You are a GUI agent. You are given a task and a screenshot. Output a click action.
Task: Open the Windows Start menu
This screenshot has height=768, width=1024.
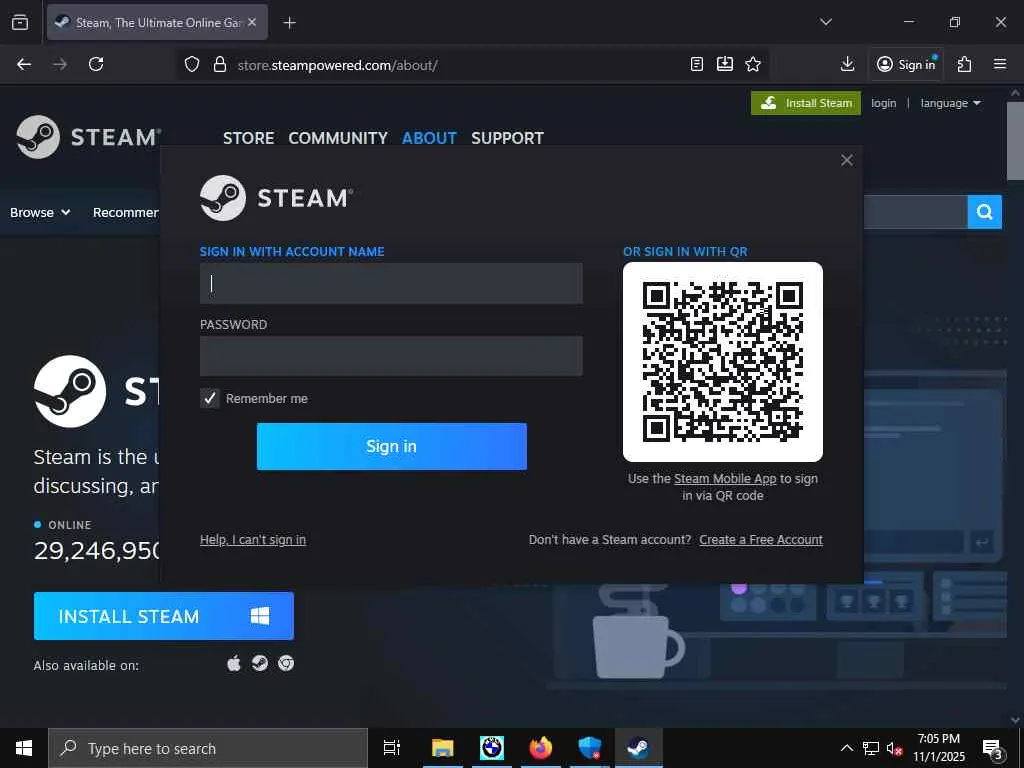click(24, 748)
